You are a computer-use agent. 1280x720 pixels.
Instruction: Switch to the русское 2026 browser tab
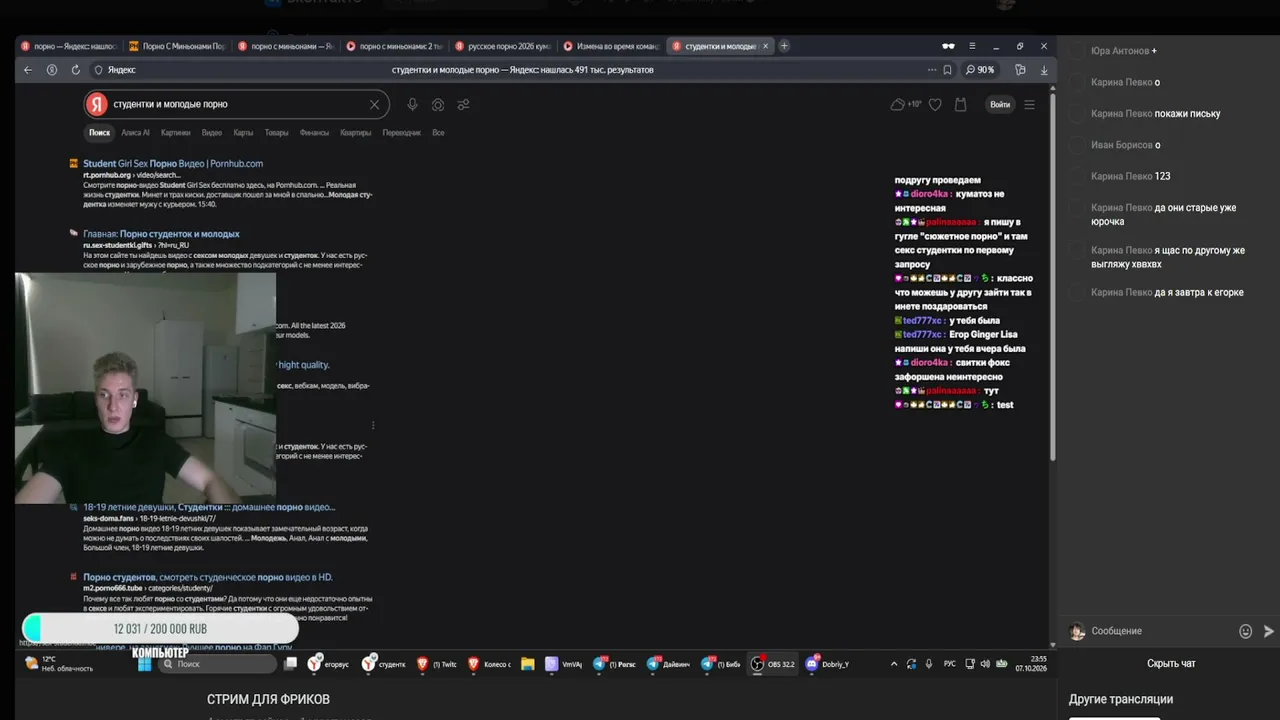click(502, 46)
